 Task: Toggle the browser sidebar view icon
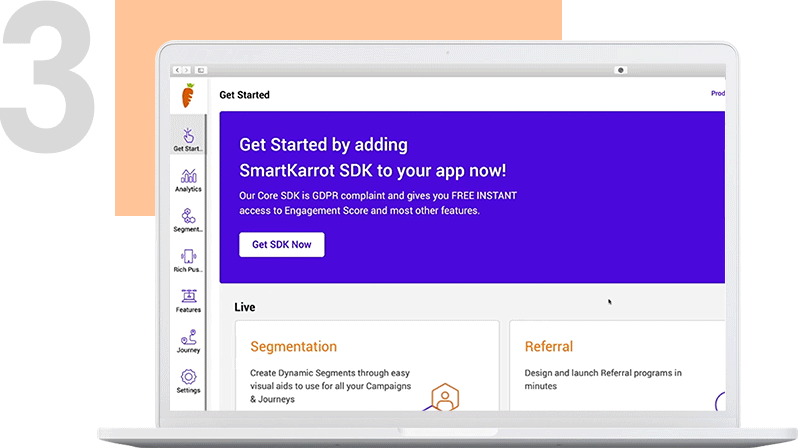coord(201,70)
